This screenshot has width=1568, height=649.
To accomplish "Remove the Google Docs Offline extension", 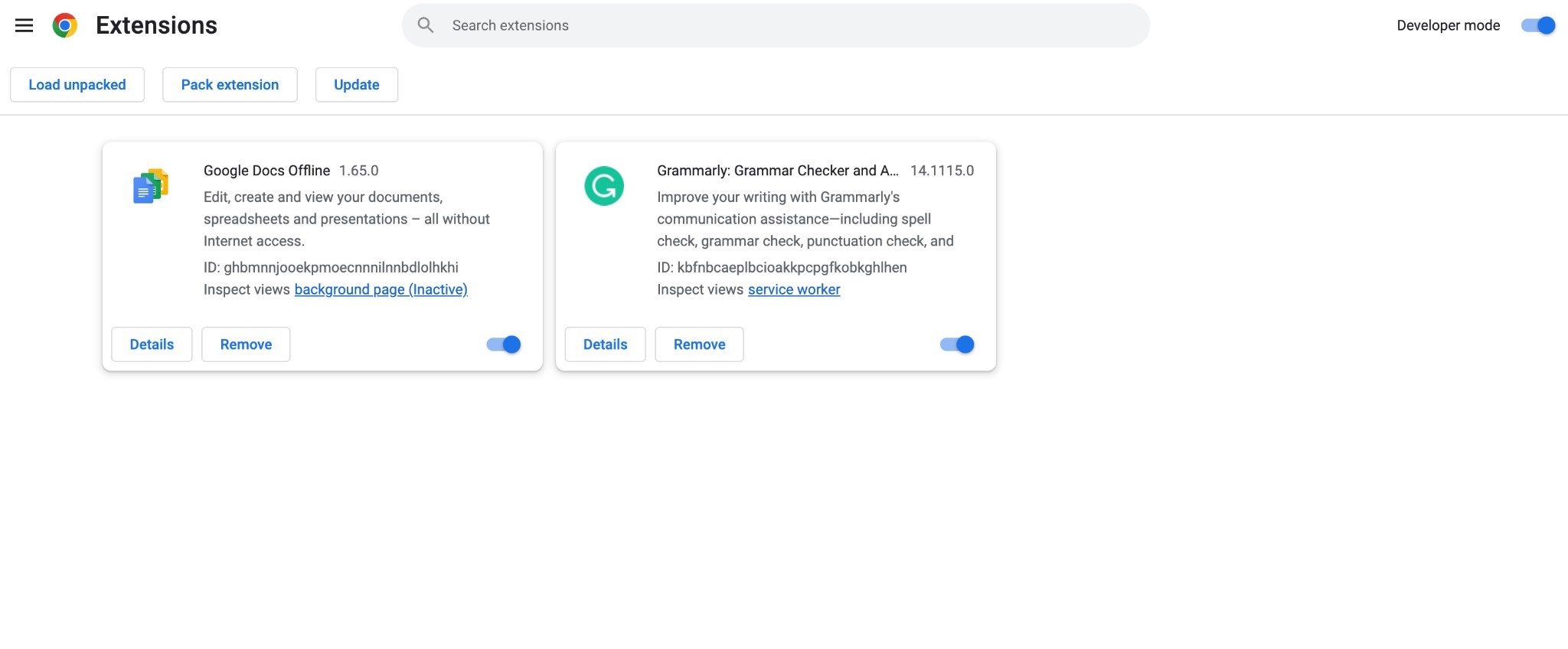I will click(246, 344).
